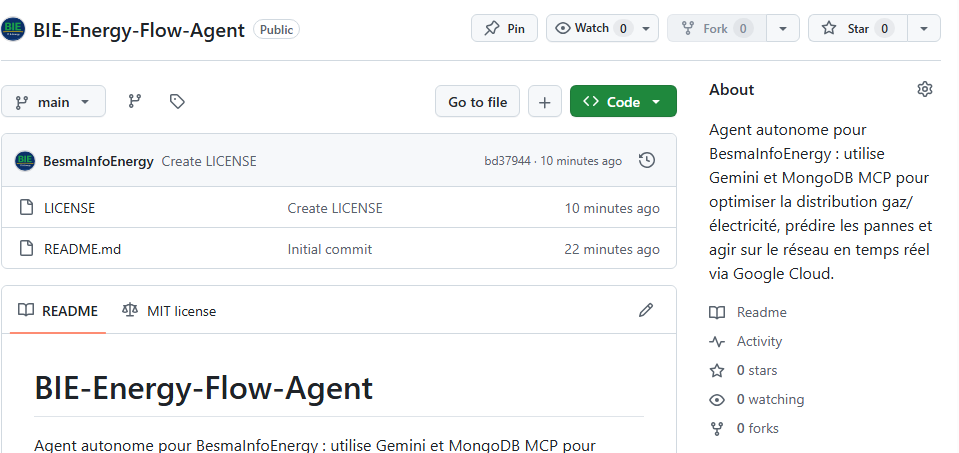This screenshot has width=959, height=453.
Task: Open the BesmaInfoEnergy author link
Action: coord(98,161)
